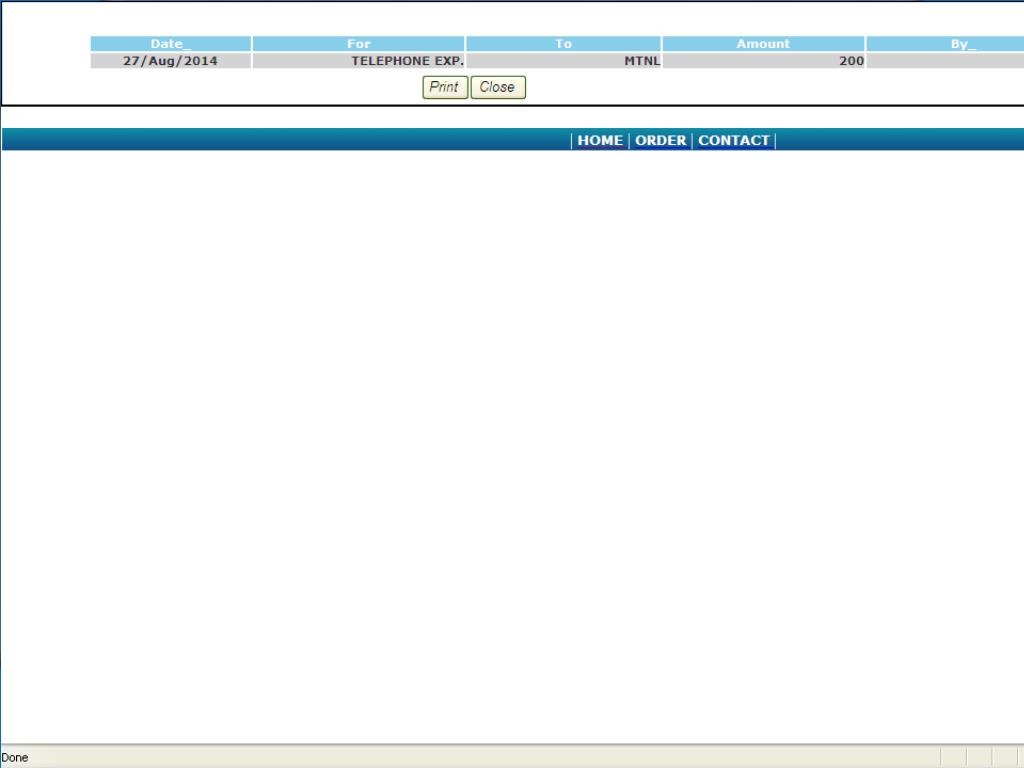Viewport: 1024px width, 768px height.
Task: Open the CONTACT navigation link
Action: [734, 141]
